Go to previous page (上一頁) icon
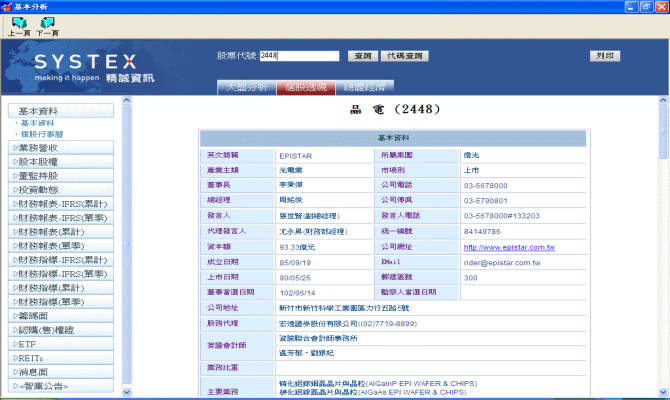Screen dimensions: 670x400 19,26
